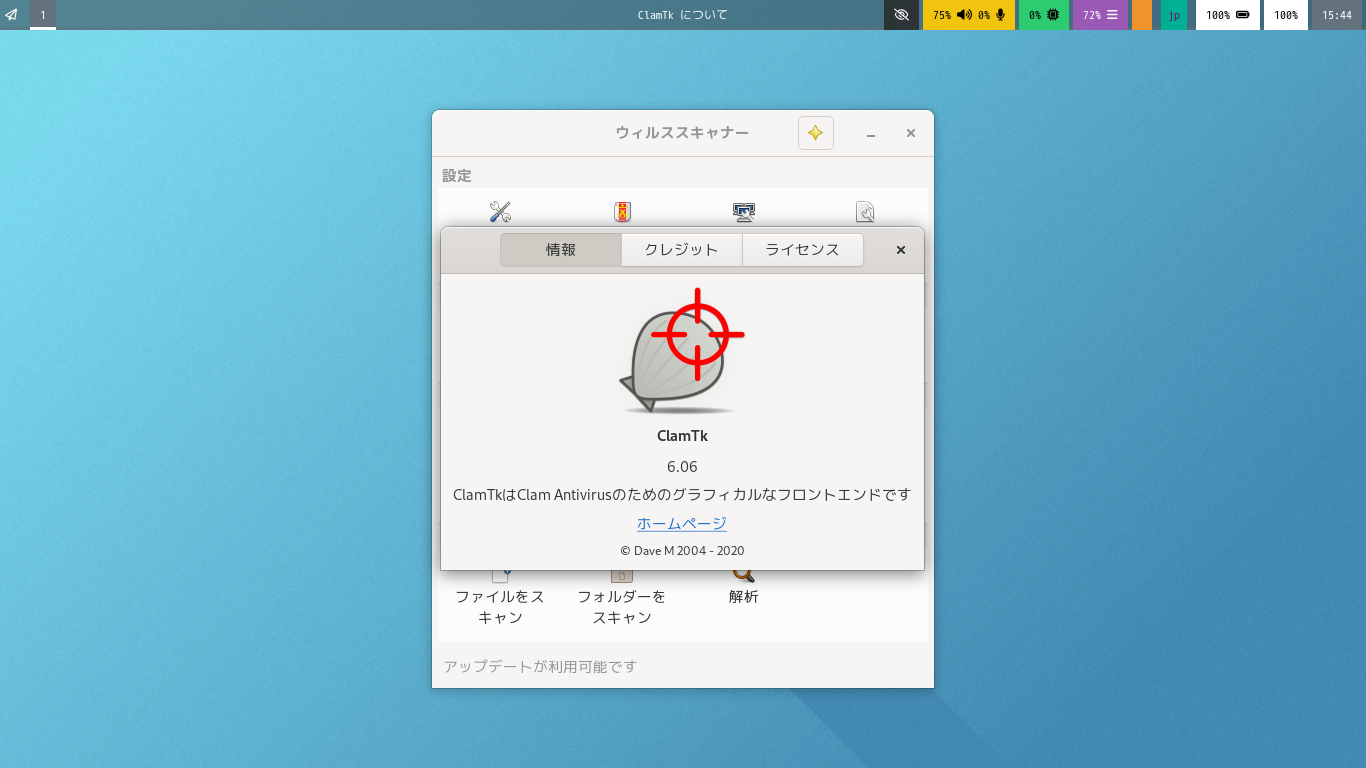This screenshot has width=1366, height=768.
Task: Open the ホームページ link
Action: 682,523
